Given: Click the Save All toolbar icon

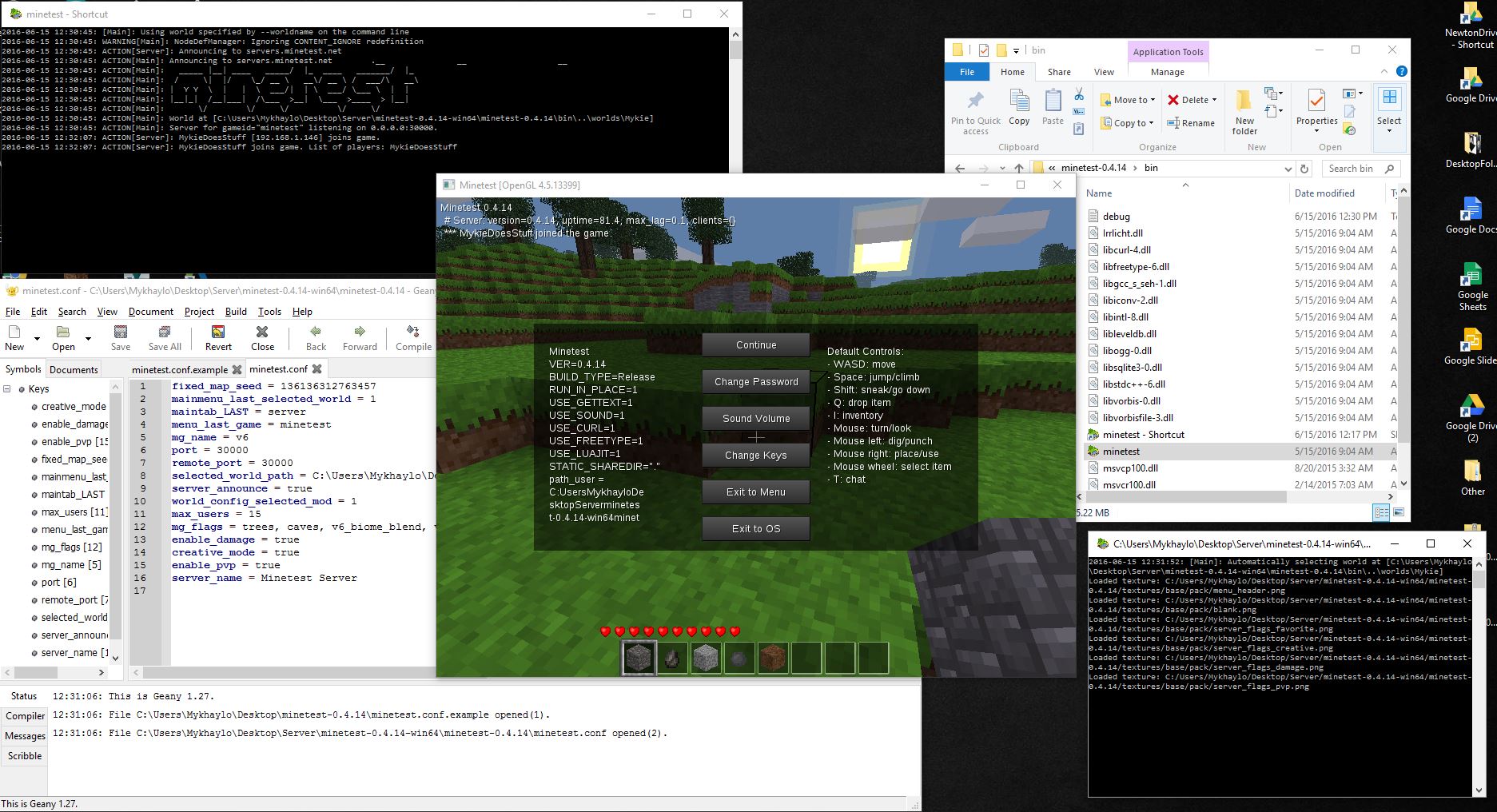Looking at the screenshot, I should 165,336.
